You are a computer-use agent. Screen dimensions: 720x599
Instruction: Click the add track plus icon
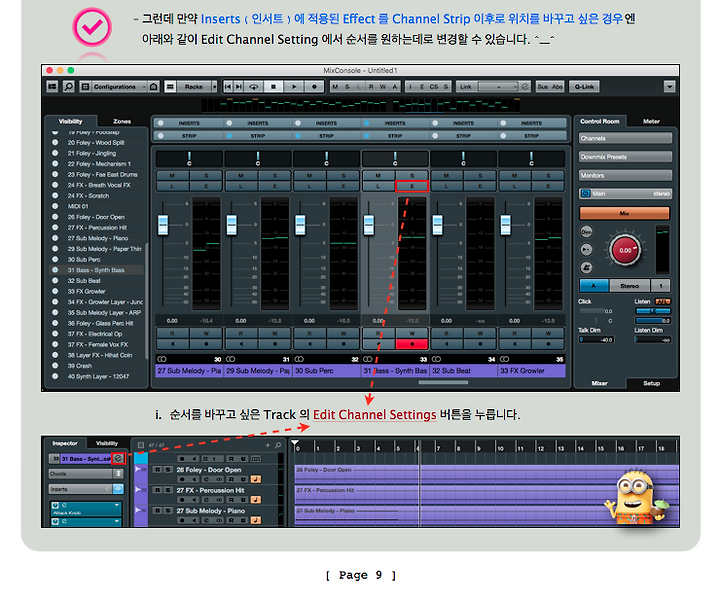point(268,445)
